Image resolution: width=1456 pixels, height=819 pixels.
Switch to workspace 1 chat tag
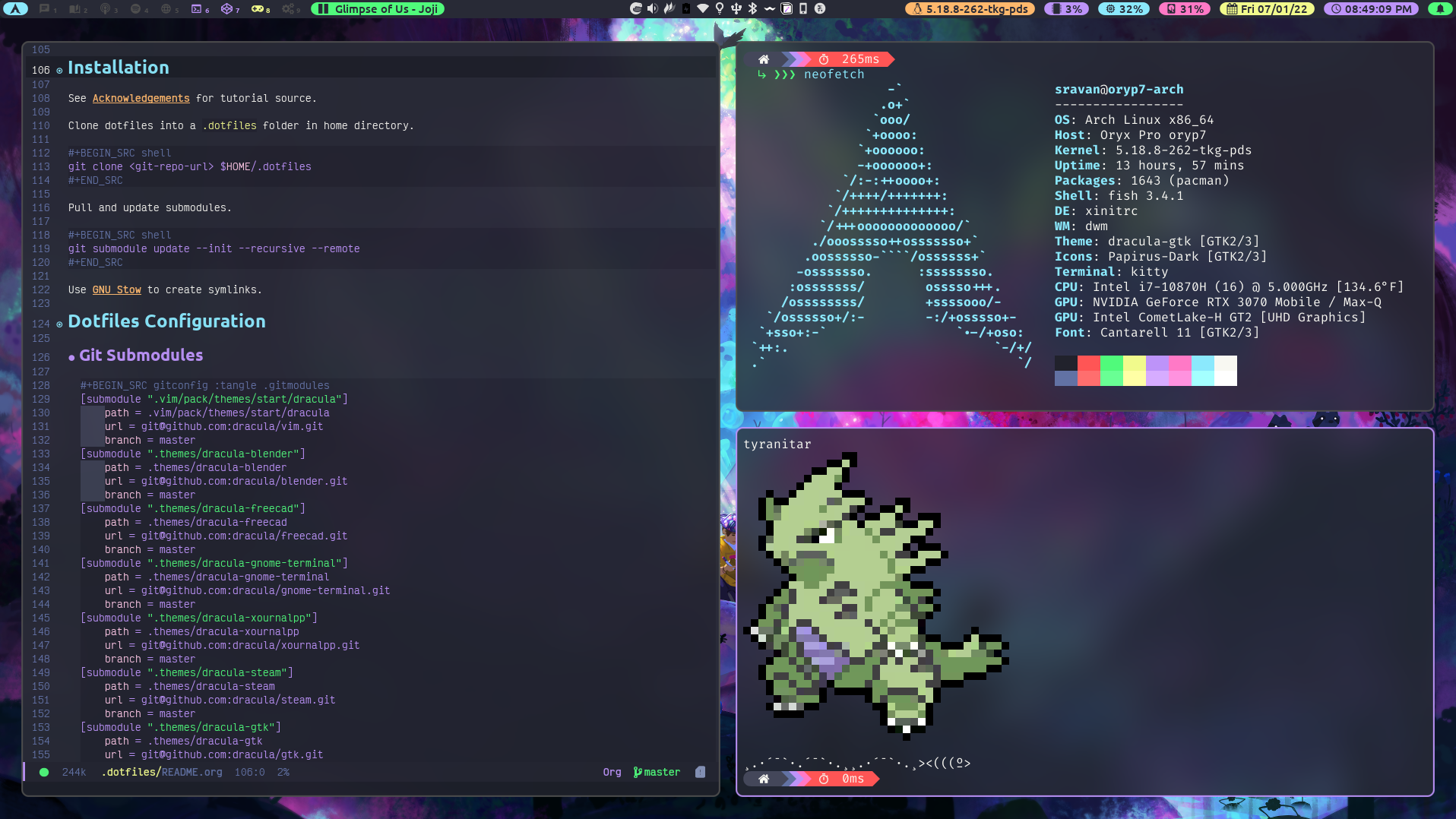coord(46,9)
